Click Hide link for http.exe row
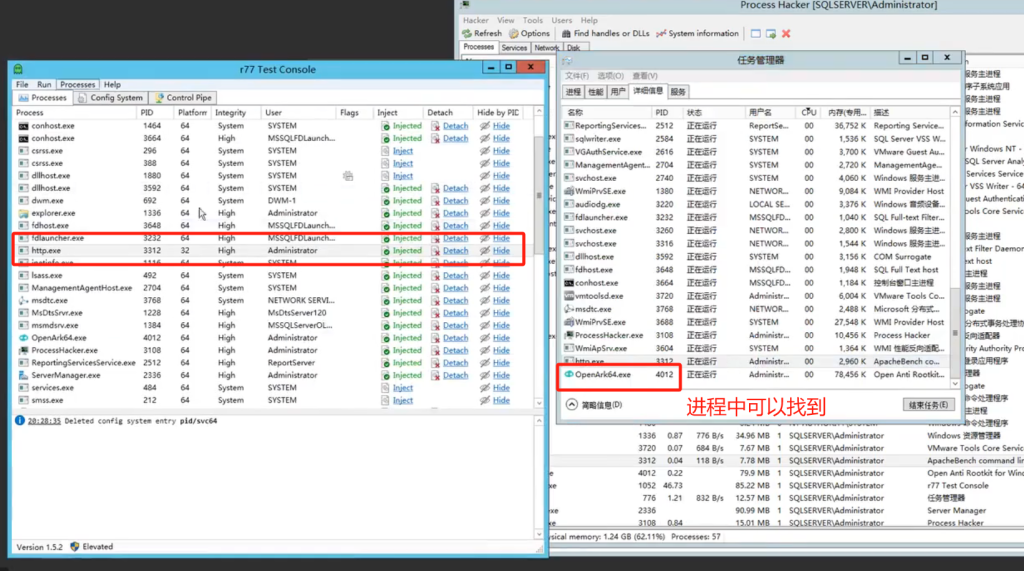The width and height of the screenshot is (1024, 571). (x=502, y=250)
